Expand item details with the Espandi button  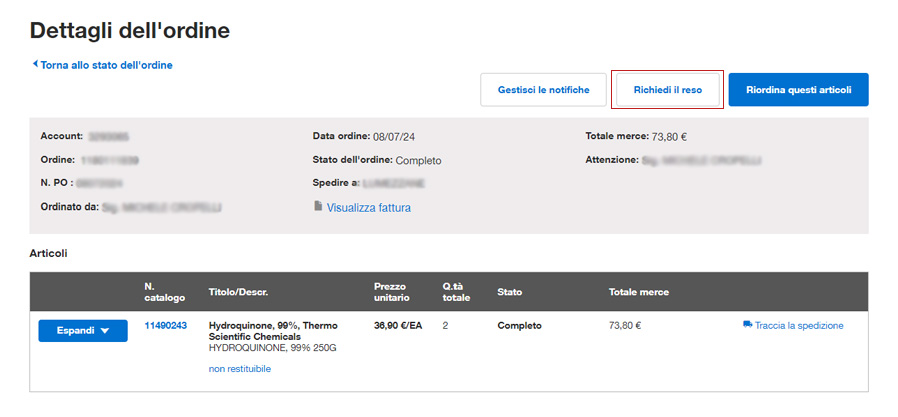coord(82,330)
